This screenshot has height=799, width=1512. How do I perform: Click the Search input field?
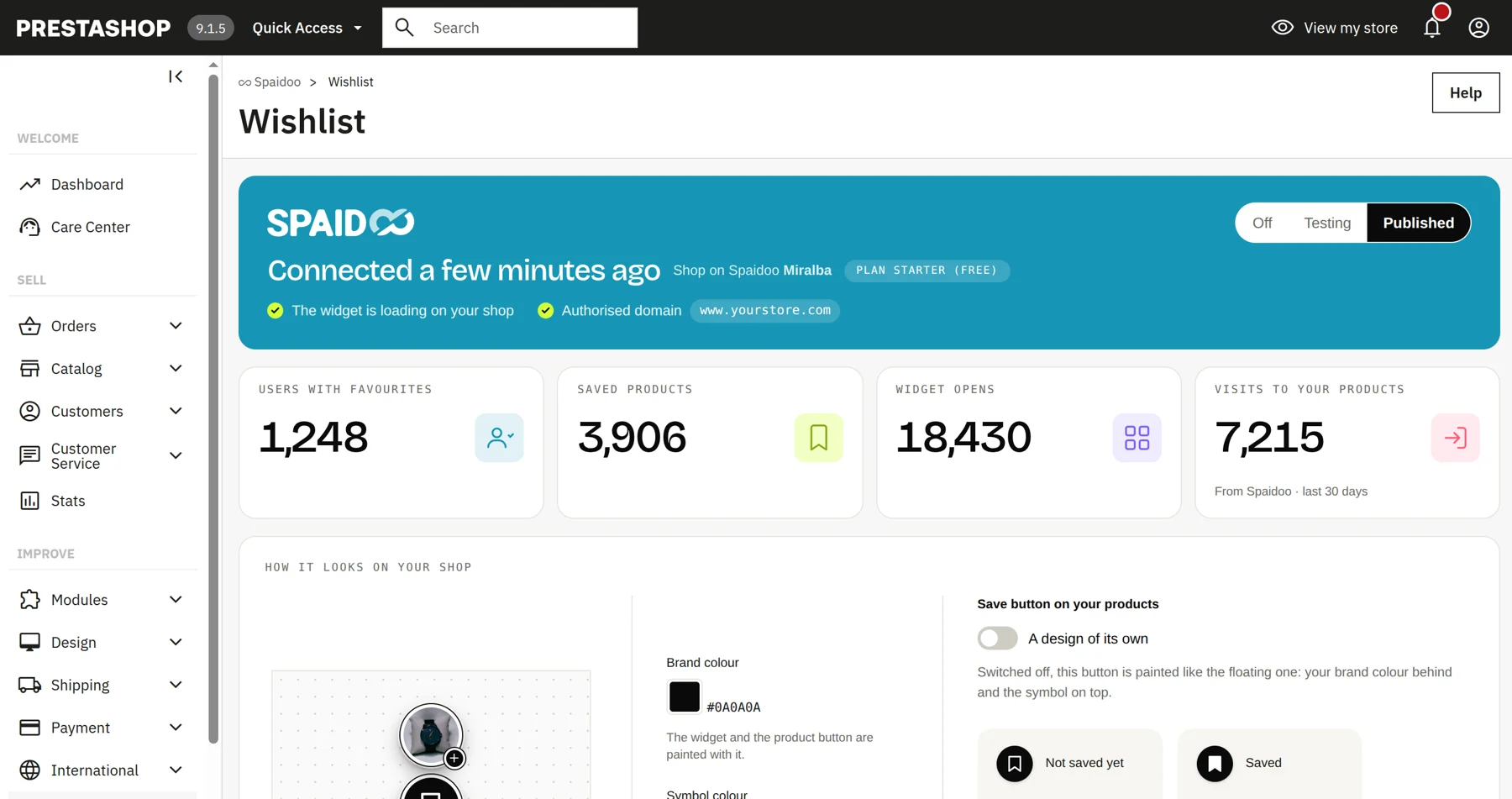pos(510,28)
